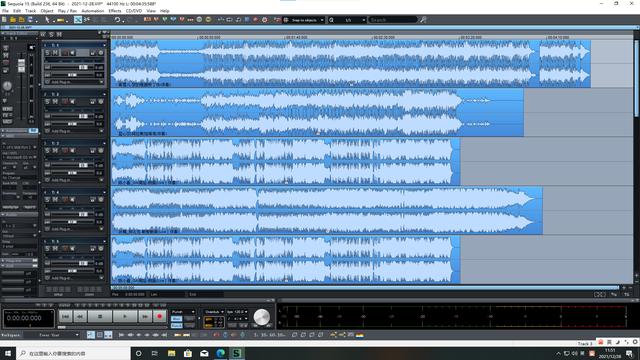Click the Play button in transport panel
Viewport: 640px width, 360px height.
tap(124, 316)
